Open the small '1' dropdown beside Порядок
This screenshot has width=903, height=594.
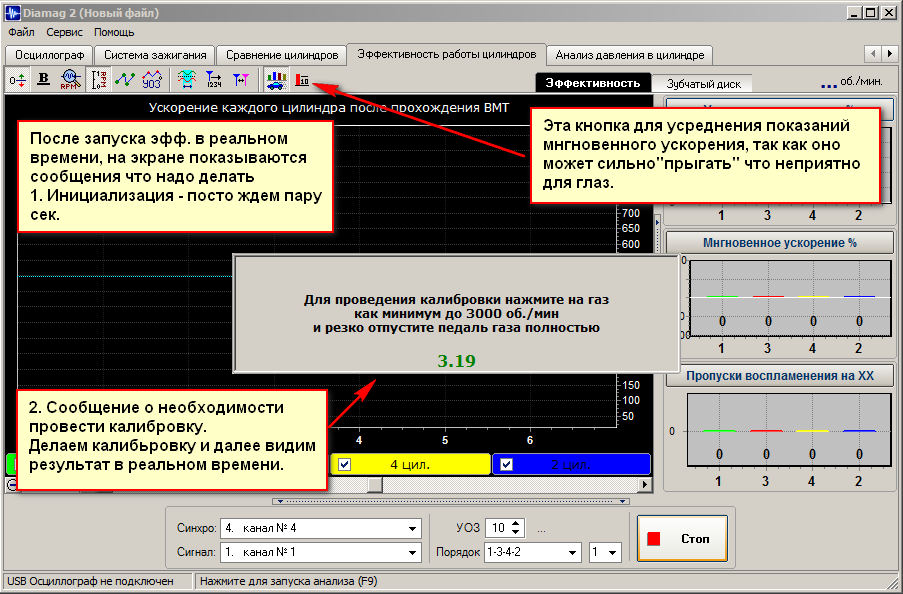tap(612, 553)
